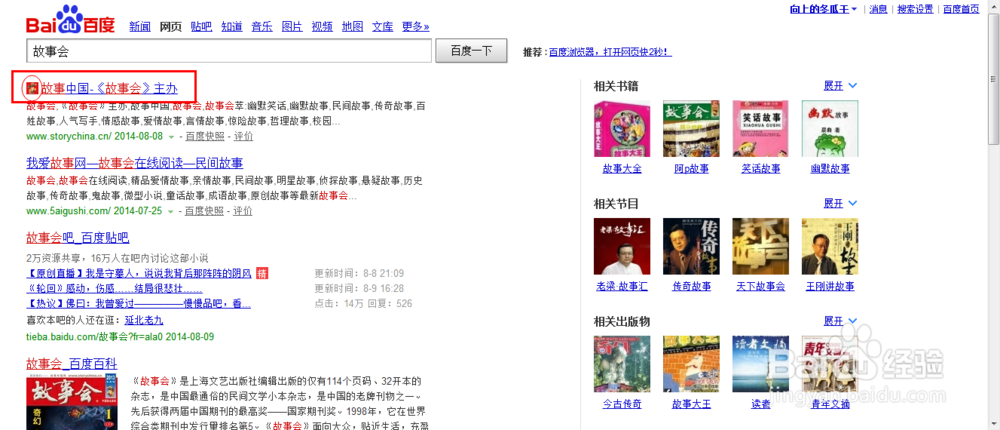Open 百度快照 for storychina.cn result
The height and width of the screenshot is (430, 1000).
click(204, 137)
